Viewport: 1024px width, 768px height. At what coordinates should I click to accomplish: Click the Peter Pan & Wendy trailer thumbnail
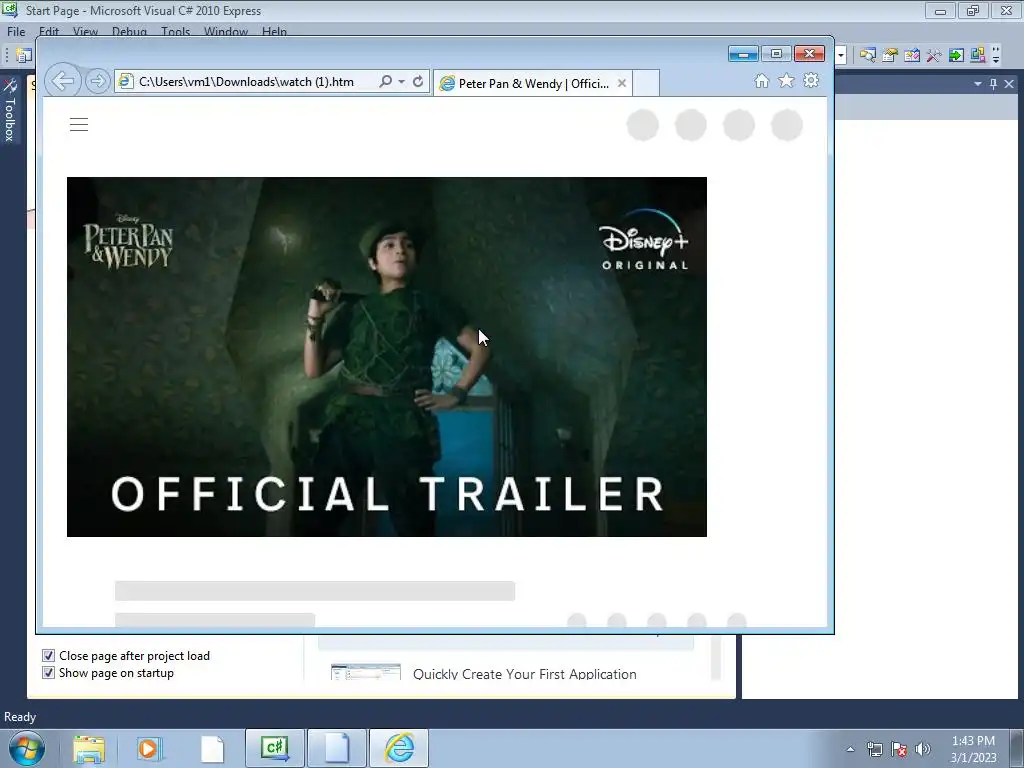tap(387, 357)
